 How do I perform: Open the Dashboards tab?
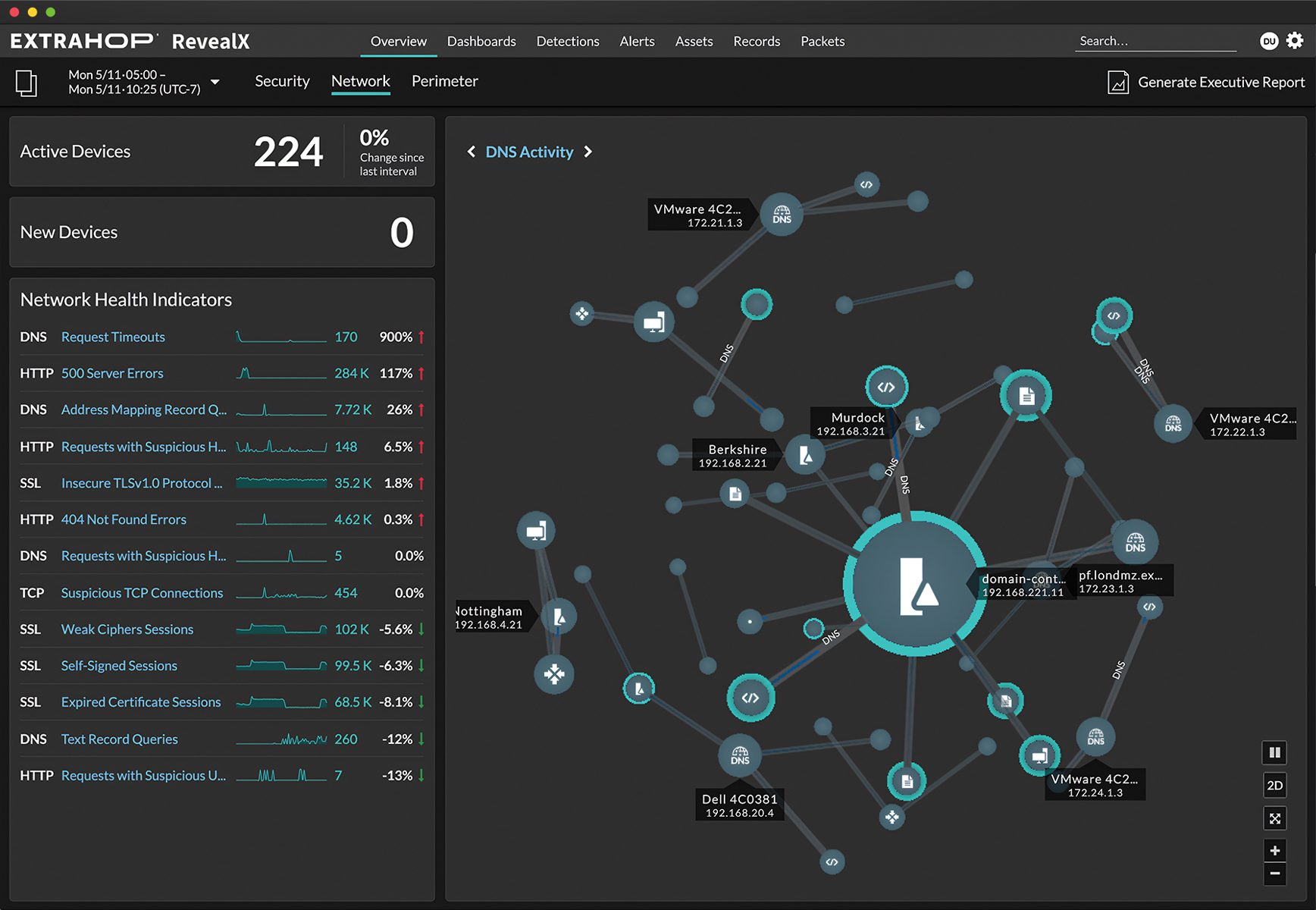(481, 41)
